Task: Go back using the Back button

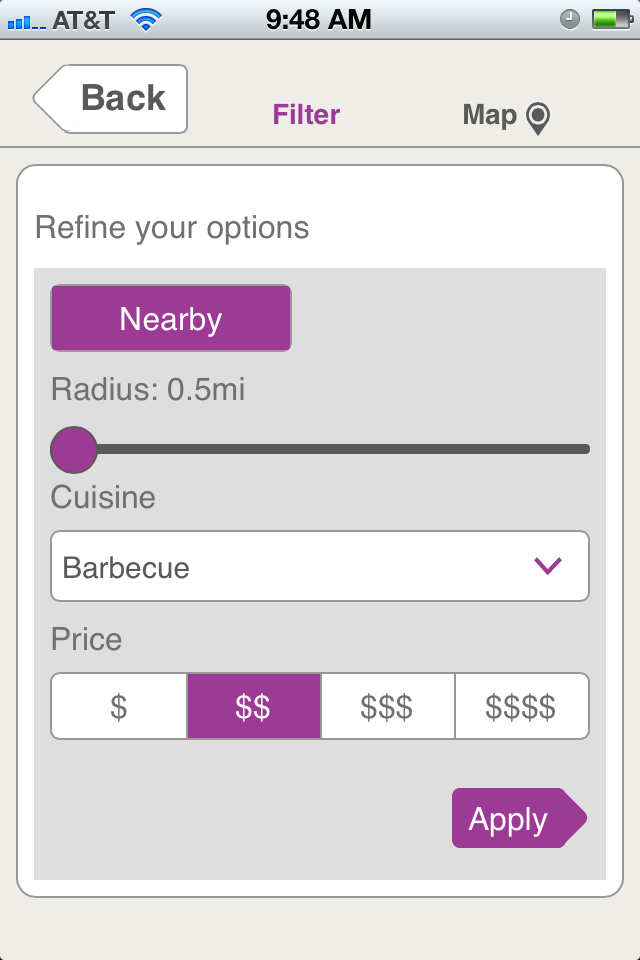Action: pos(112,98)
